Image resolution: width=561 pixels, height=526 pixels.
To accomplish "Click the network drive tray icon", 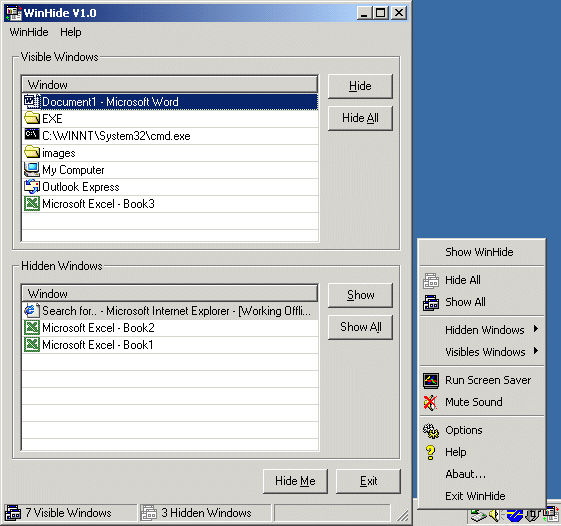I will (478, 516).
